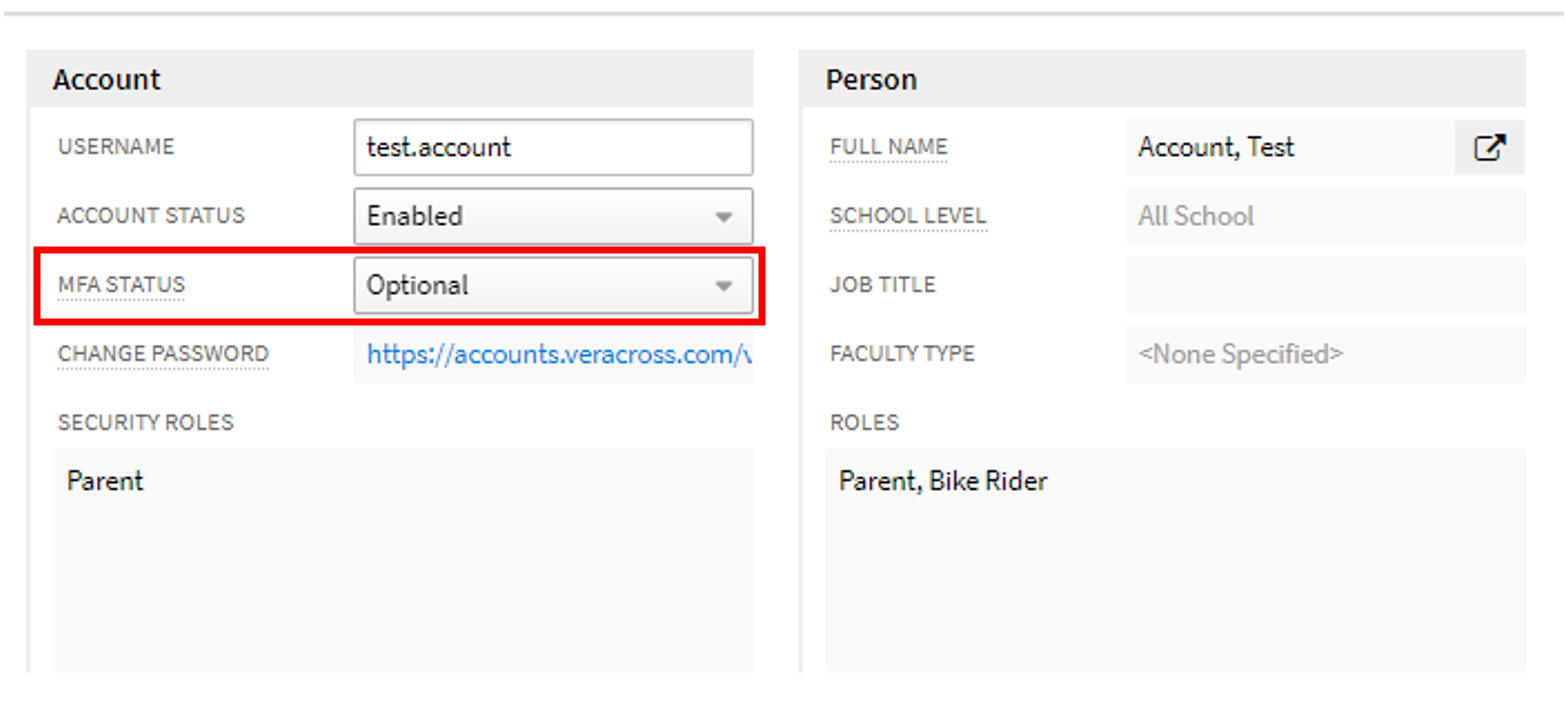This screenshot has height=708, width=1566.
Task: Click the open person record external link icon
Action: (1489, 147)
